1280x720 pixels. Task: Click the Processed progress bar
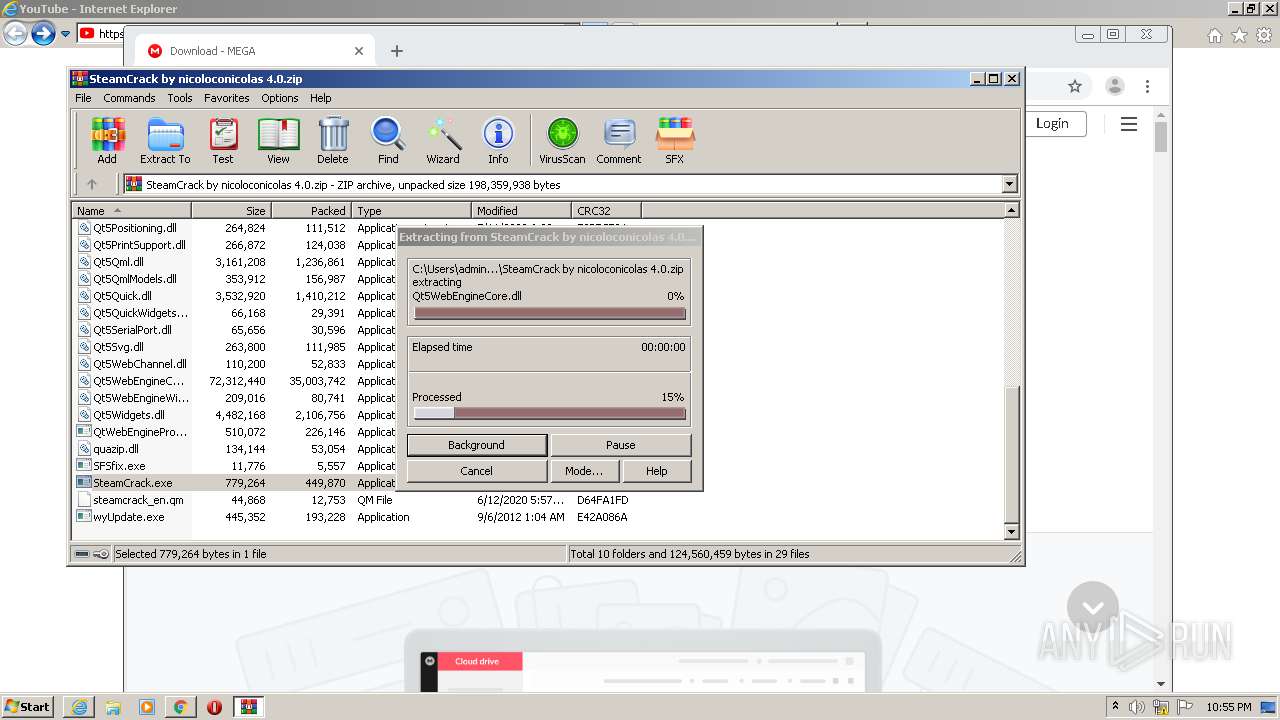pyautogui.click(x=549, y=413)
